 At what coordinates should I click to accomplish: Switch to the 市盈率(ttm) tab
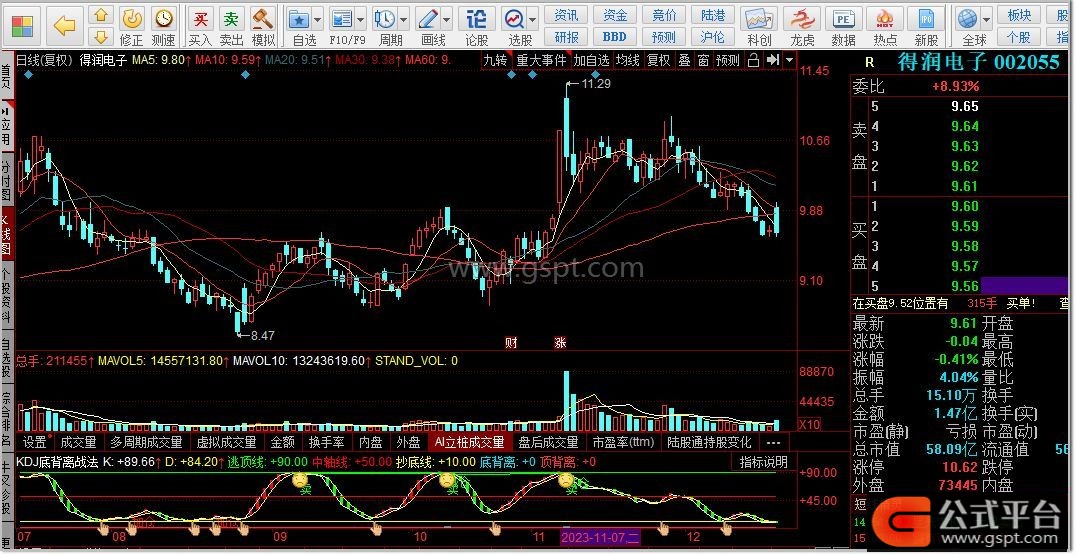coord(623,442)
